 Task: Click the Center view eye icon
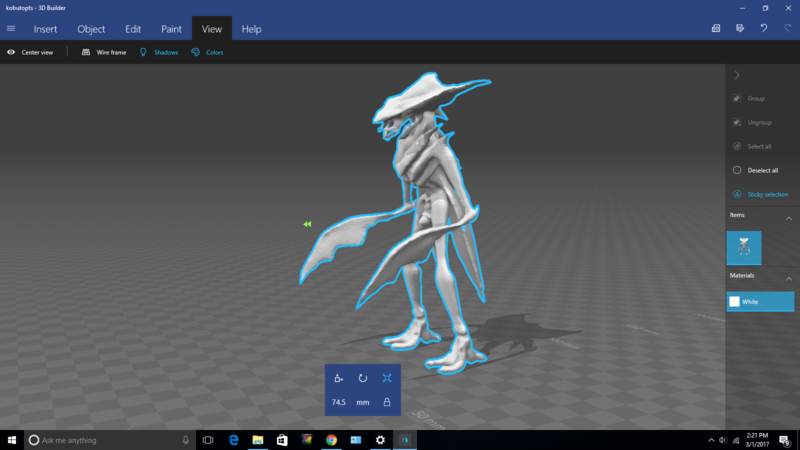pos(11,52)
